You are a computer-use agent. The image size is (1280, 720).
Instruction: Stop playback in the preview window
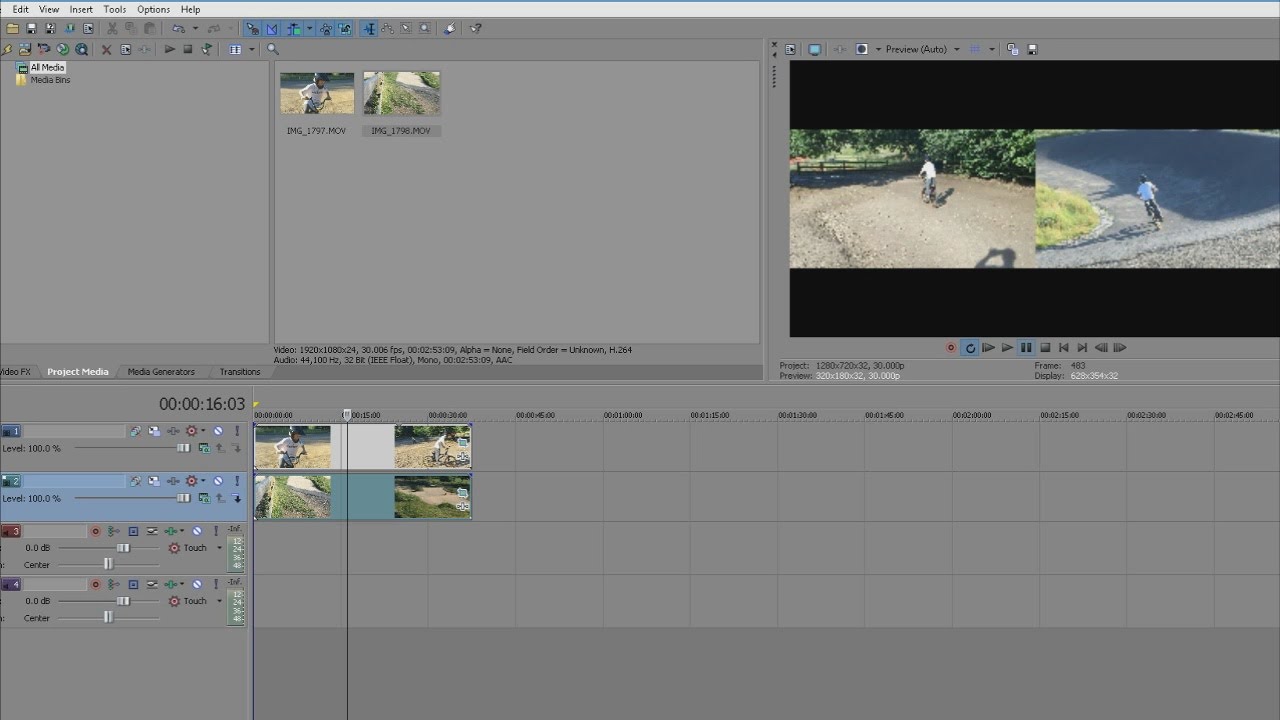(1045, 348)
